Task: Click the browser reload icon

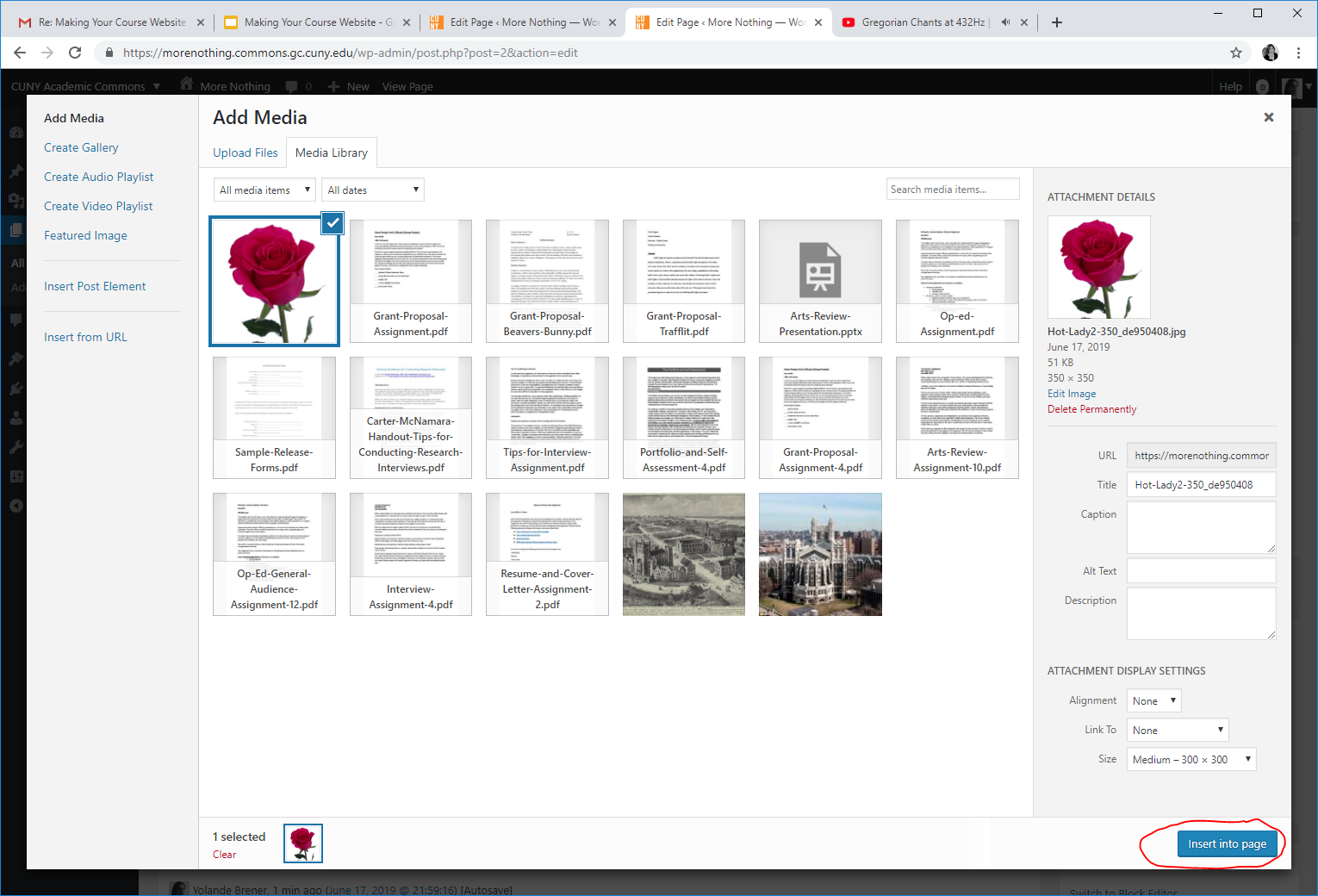Action: [x=75, y=53]
